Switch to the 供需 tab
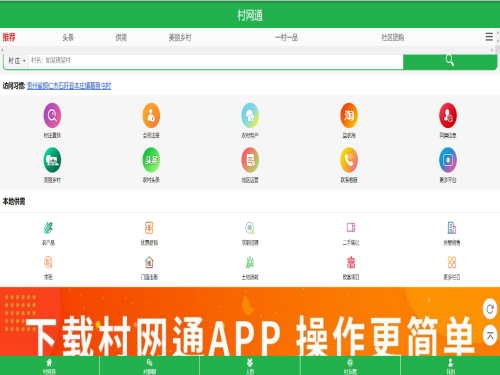 121,37
